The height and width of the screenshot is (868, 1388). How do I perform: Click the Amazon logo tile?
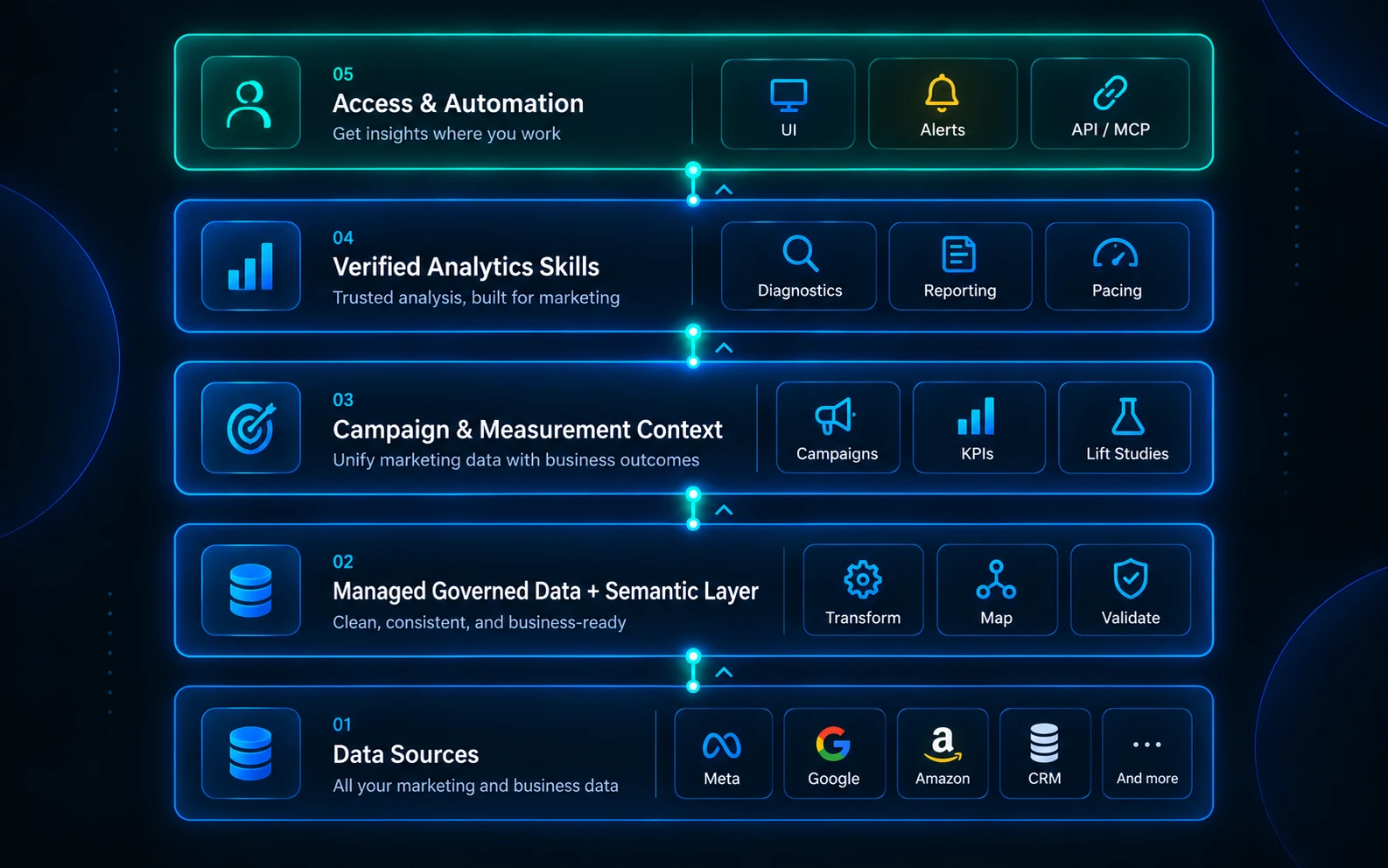[943, 753]
